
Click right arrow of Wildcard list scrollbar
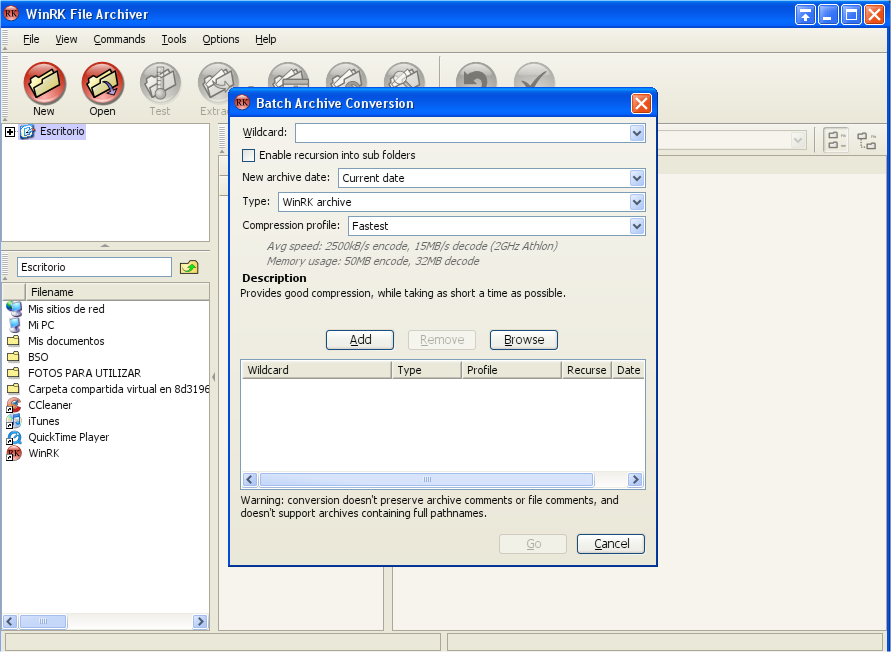pos(635,480)
